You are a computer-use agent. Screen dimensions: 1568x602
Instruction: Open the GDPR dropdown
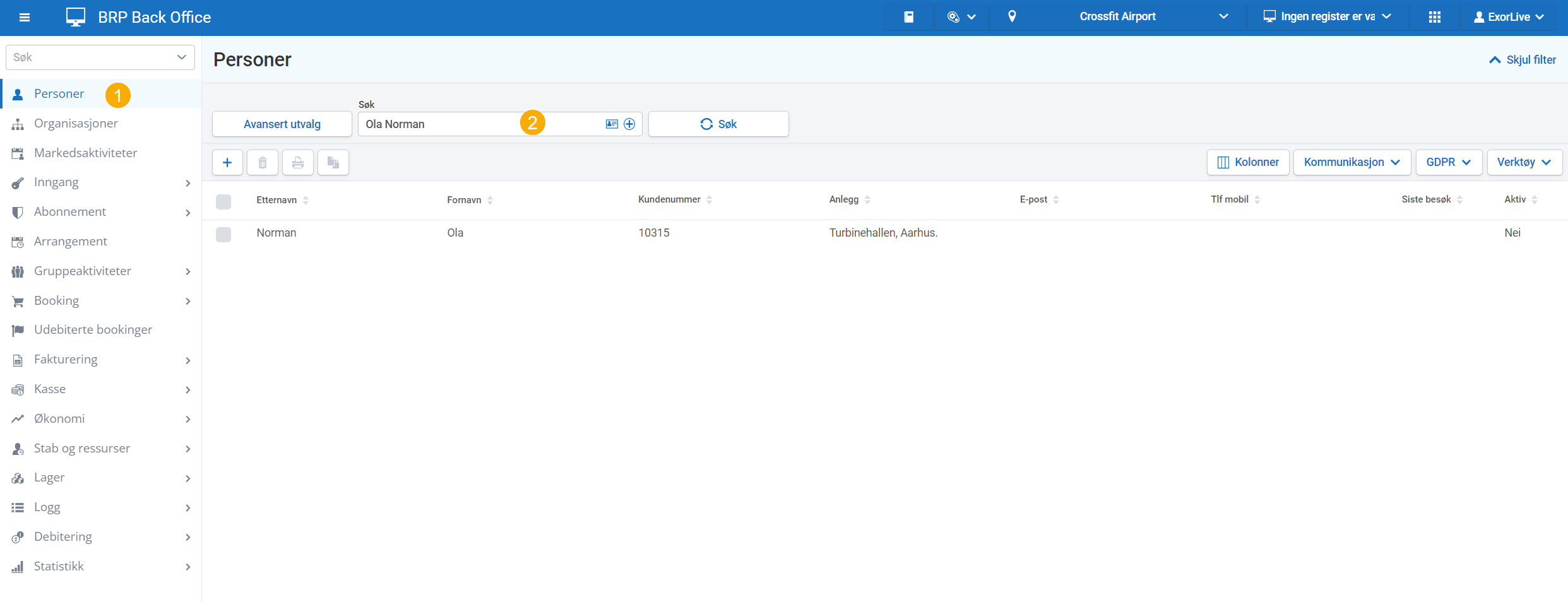tap(1449, 162)
